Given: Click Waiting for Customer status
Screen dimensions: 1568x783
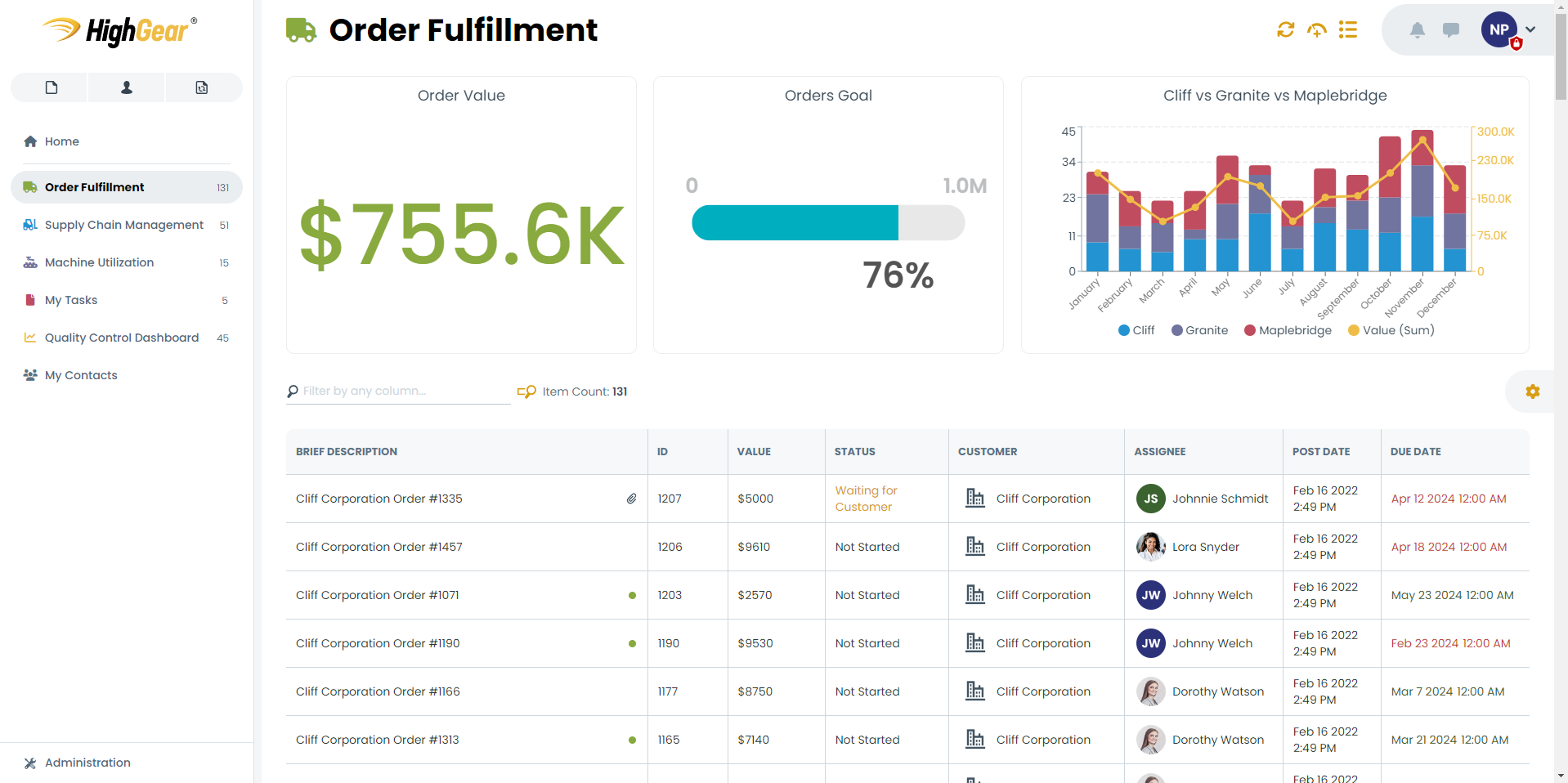Looking at the screenshot, I should (x=866, y=499).
